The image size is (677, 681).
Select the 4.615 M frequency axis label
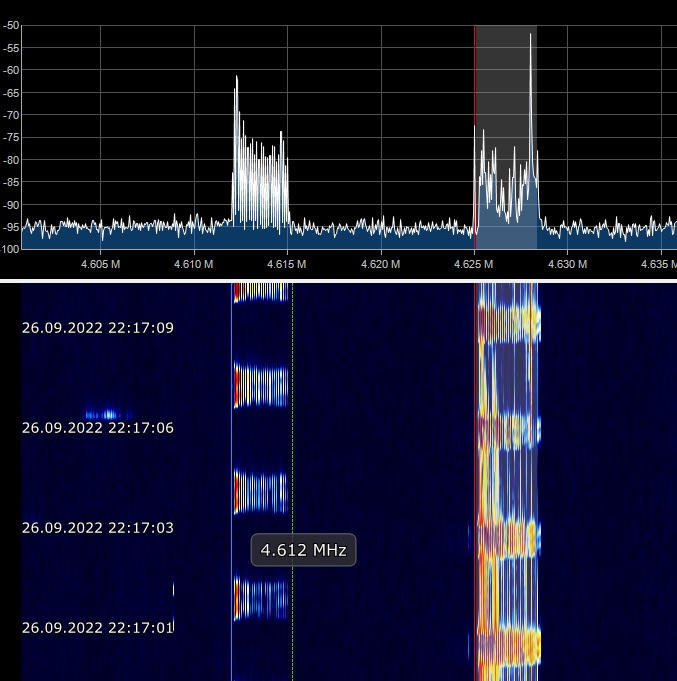coord(287,264)
